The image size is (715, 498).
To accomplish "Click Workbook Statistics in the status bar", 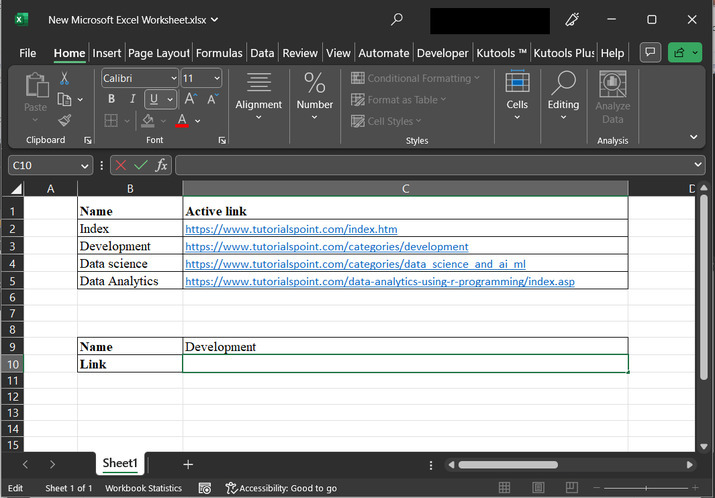I will pos(145,488).
